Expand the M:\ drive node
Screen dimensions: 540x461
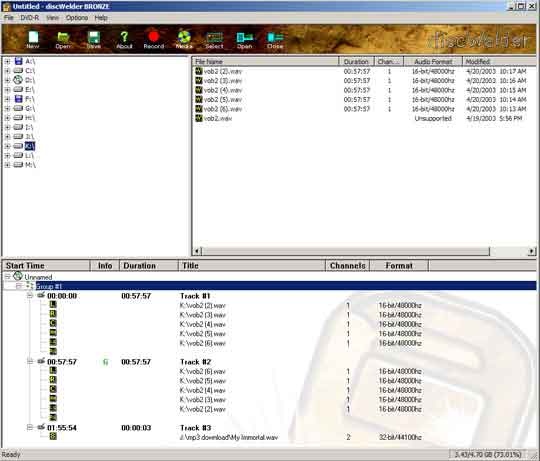7,165
